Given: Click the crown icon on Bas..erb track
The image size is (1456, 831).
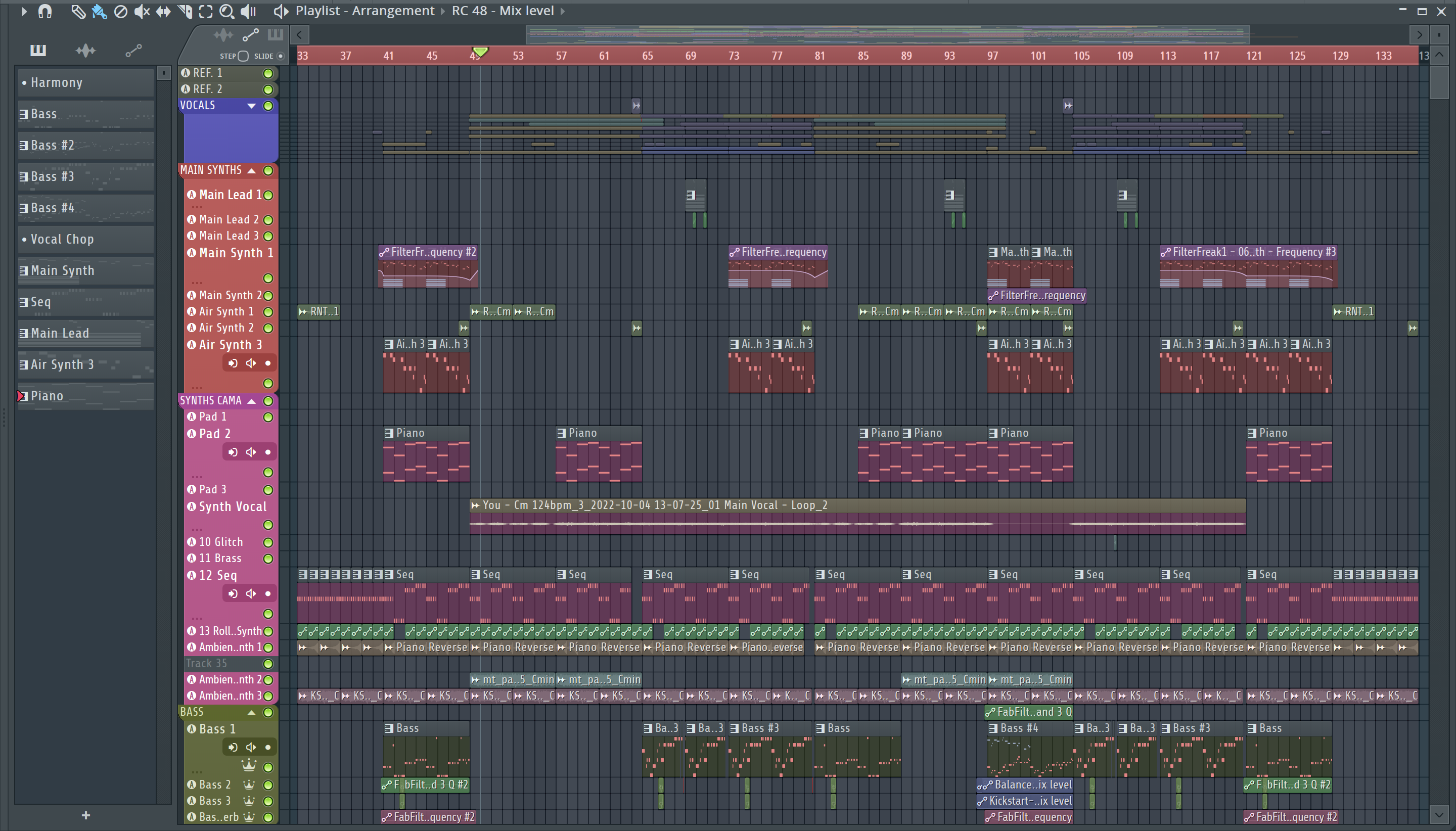Looking at the screenshot, I should [x=249, y=817].
